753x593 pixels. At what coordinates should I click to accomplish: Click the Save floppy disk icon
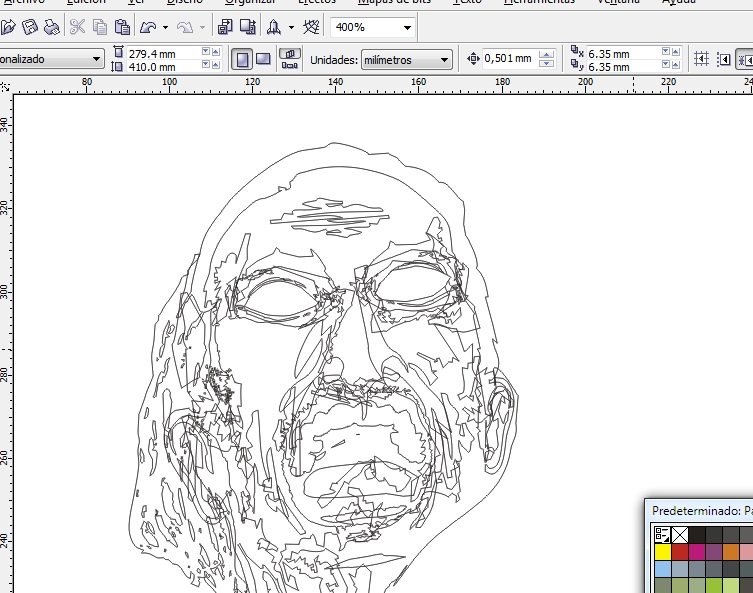click(x=30, y=27)
